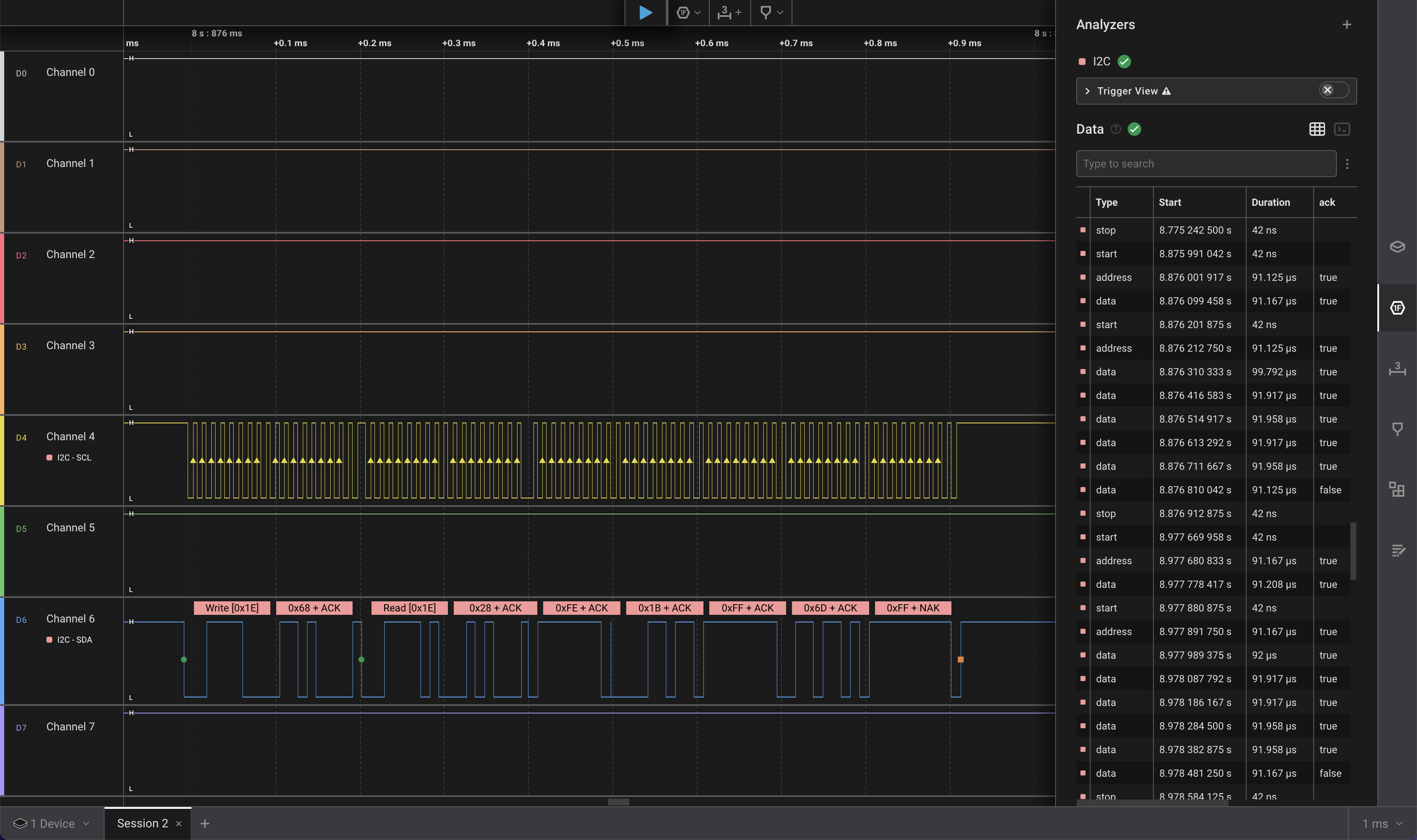
Task: Add a new session tab
Action: pos(205,824)
